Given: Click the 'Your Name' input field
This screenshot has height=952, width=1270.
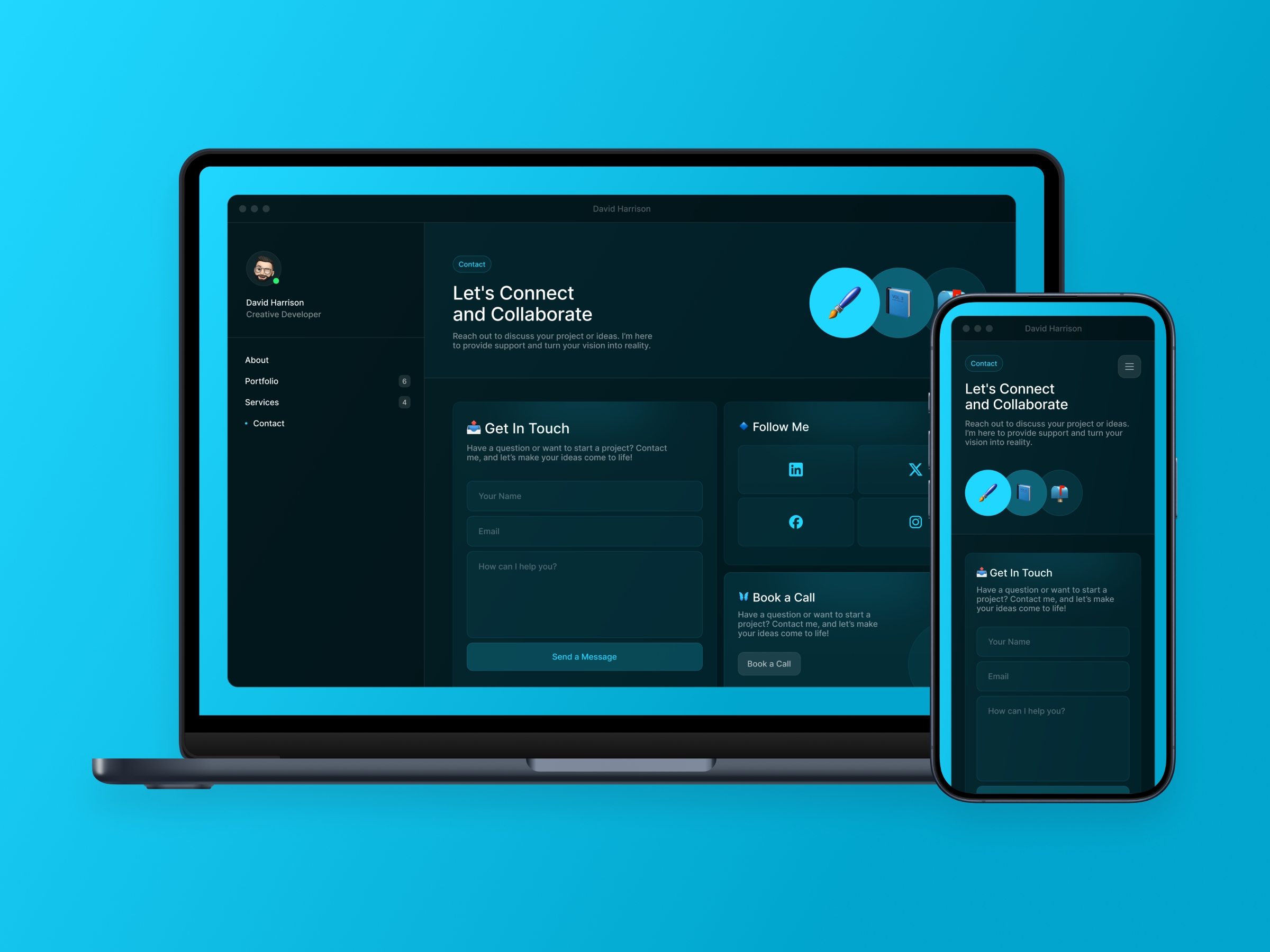Looking at the screenshot, I should click(583, 495).
